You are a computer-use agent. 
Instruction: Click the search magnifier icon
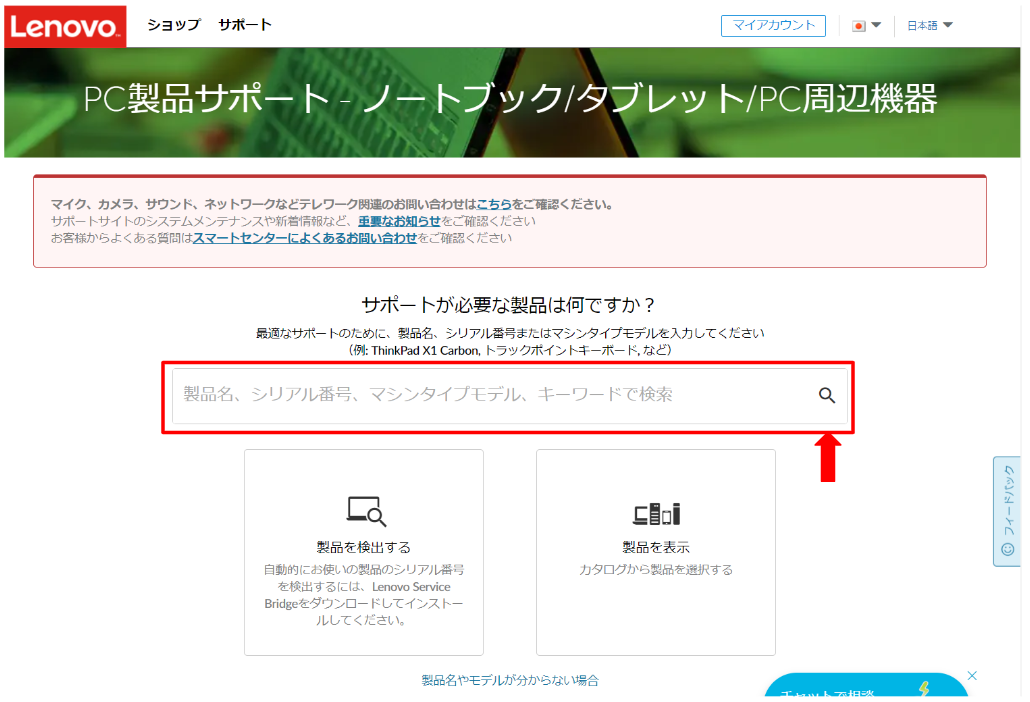(826, 395)
